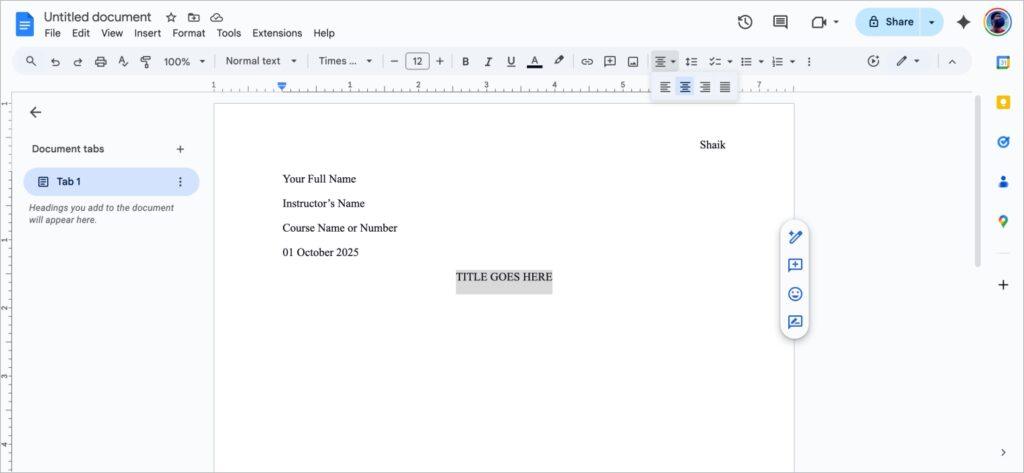Click the print icon in toolbar
The image size is (1024, 473).
click(100, 61)
